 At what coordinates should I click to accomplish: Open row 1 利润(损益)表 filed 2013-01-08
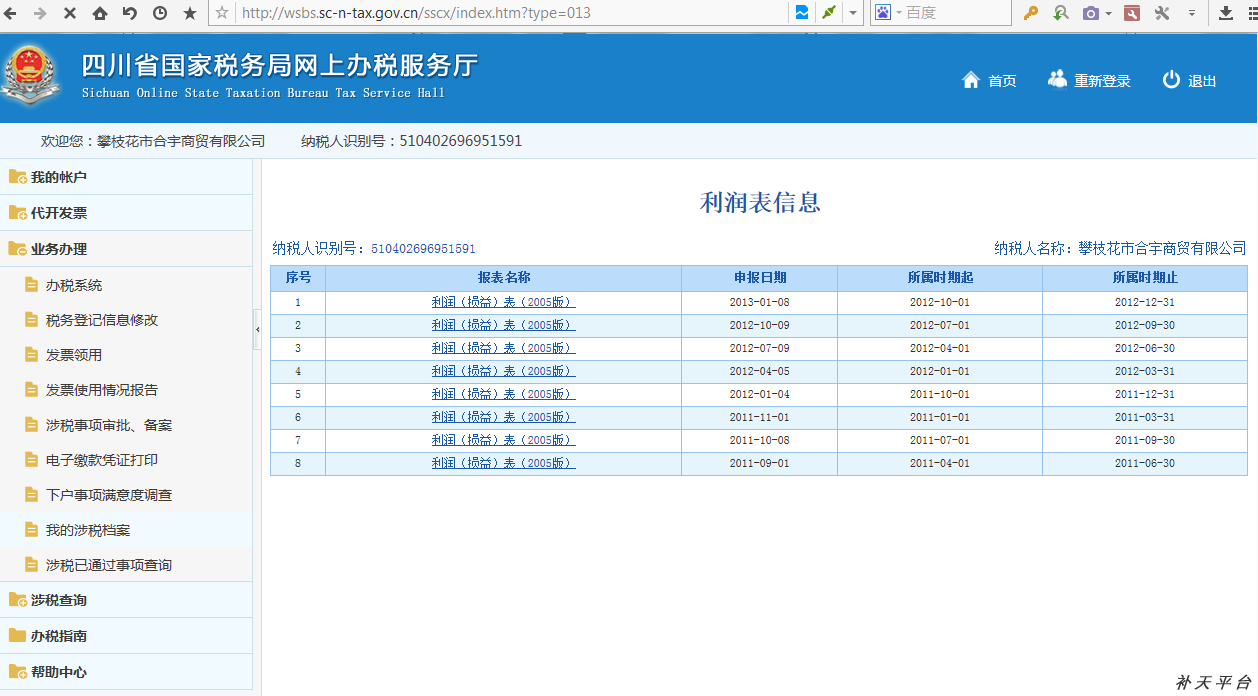coord(503,302)
